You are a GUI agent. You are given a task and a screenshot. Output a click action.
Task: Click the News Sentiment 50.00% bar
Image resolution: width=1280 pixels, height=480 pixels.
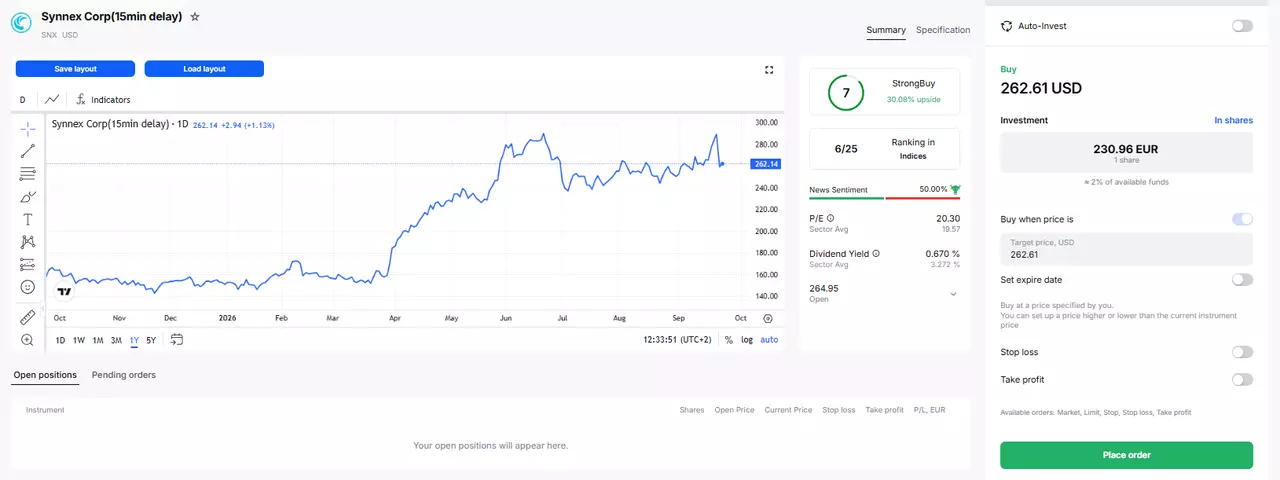884,198
